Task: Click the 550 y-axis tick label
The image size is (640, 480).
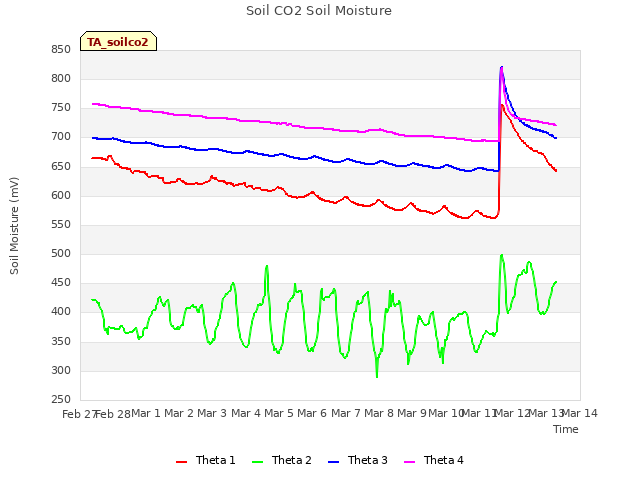Action: coord(61,224)
